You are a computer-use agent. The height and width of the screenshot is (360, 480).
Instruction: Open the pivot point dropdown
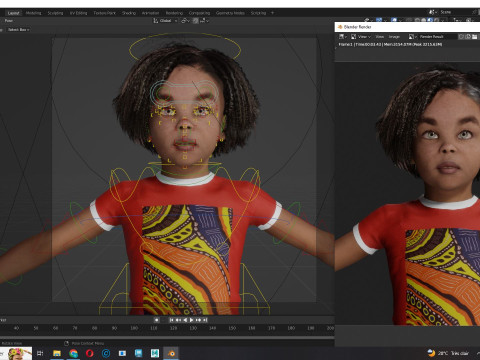coord(185,21)
